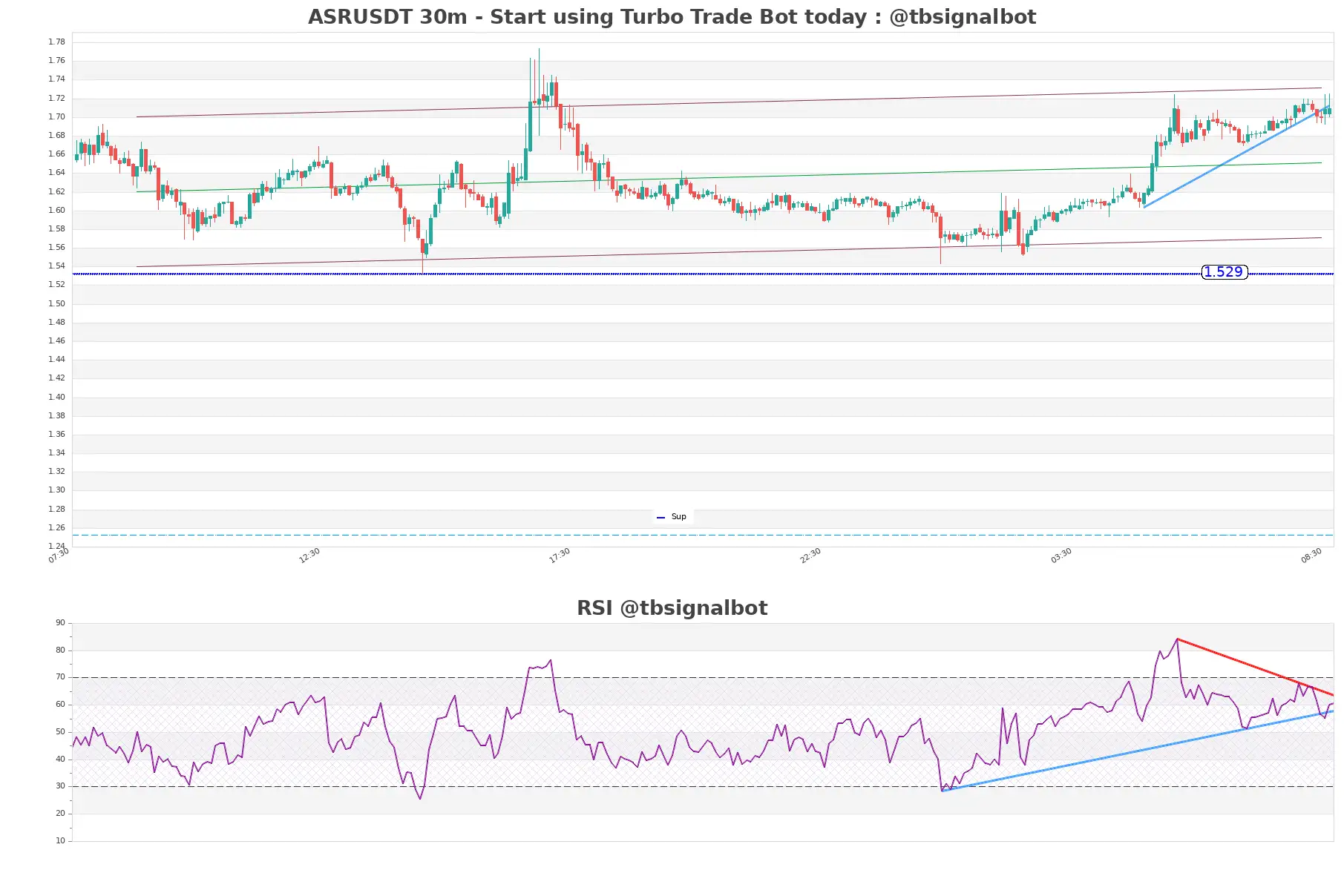Click the 1.40 price axis label
Image resolution: width=1344 pixels, height=896 pixels.
(56, 397)
